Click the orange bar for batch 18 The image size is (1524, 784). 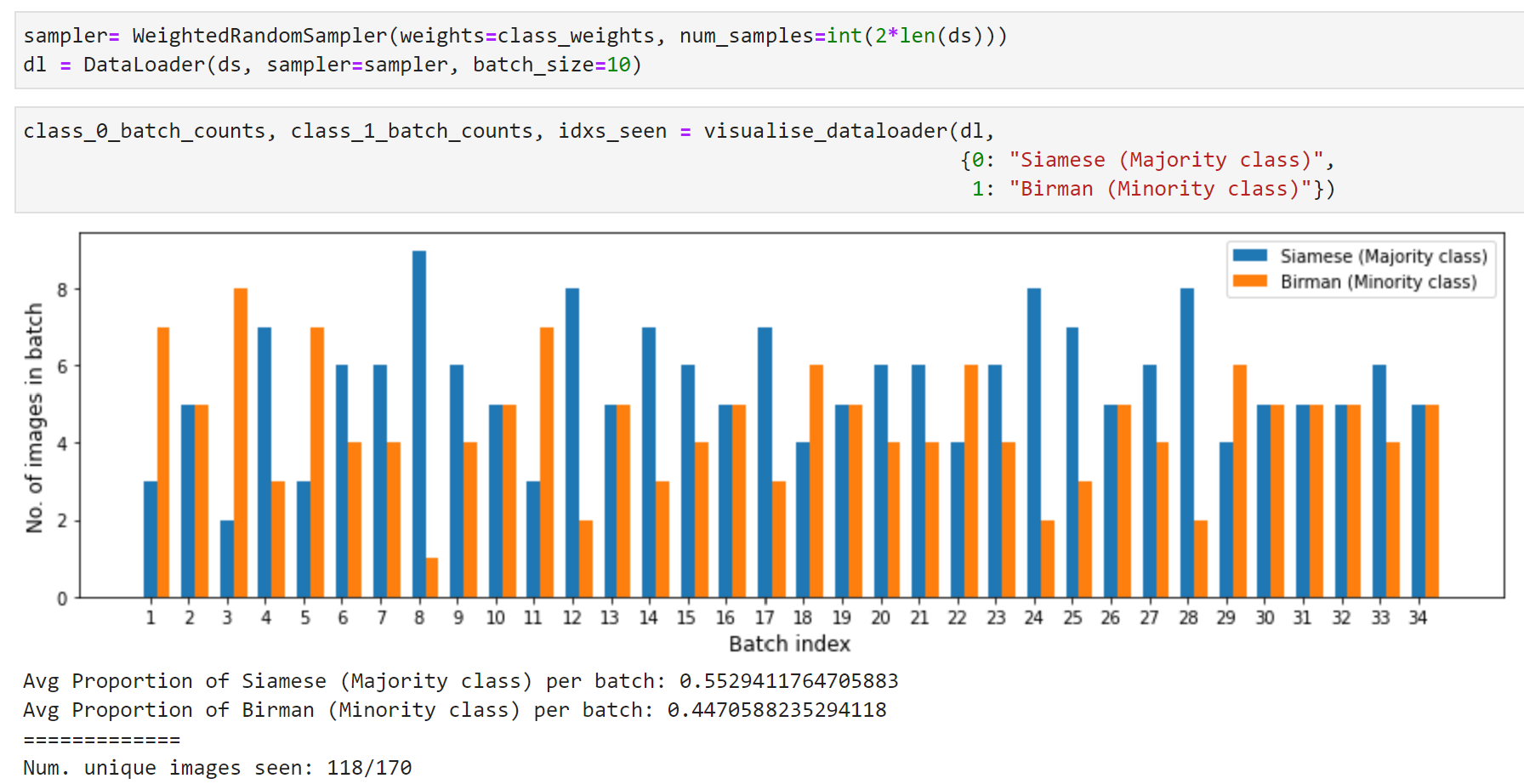(816, 482)
